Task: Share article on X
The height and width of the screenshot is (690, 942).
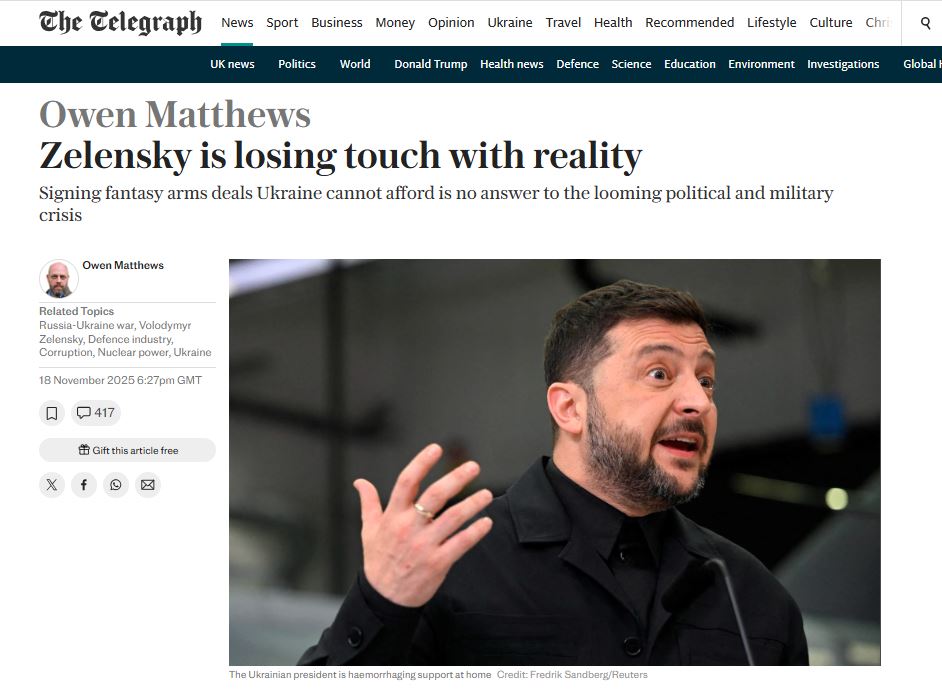Action: coord(52,485)
